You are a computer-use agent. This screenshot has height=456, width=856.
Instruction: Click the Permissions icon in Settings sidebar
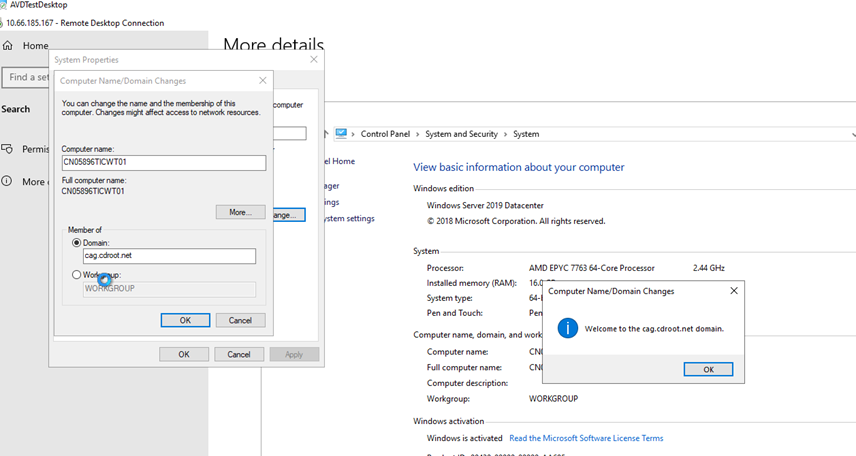coord(7,149)
